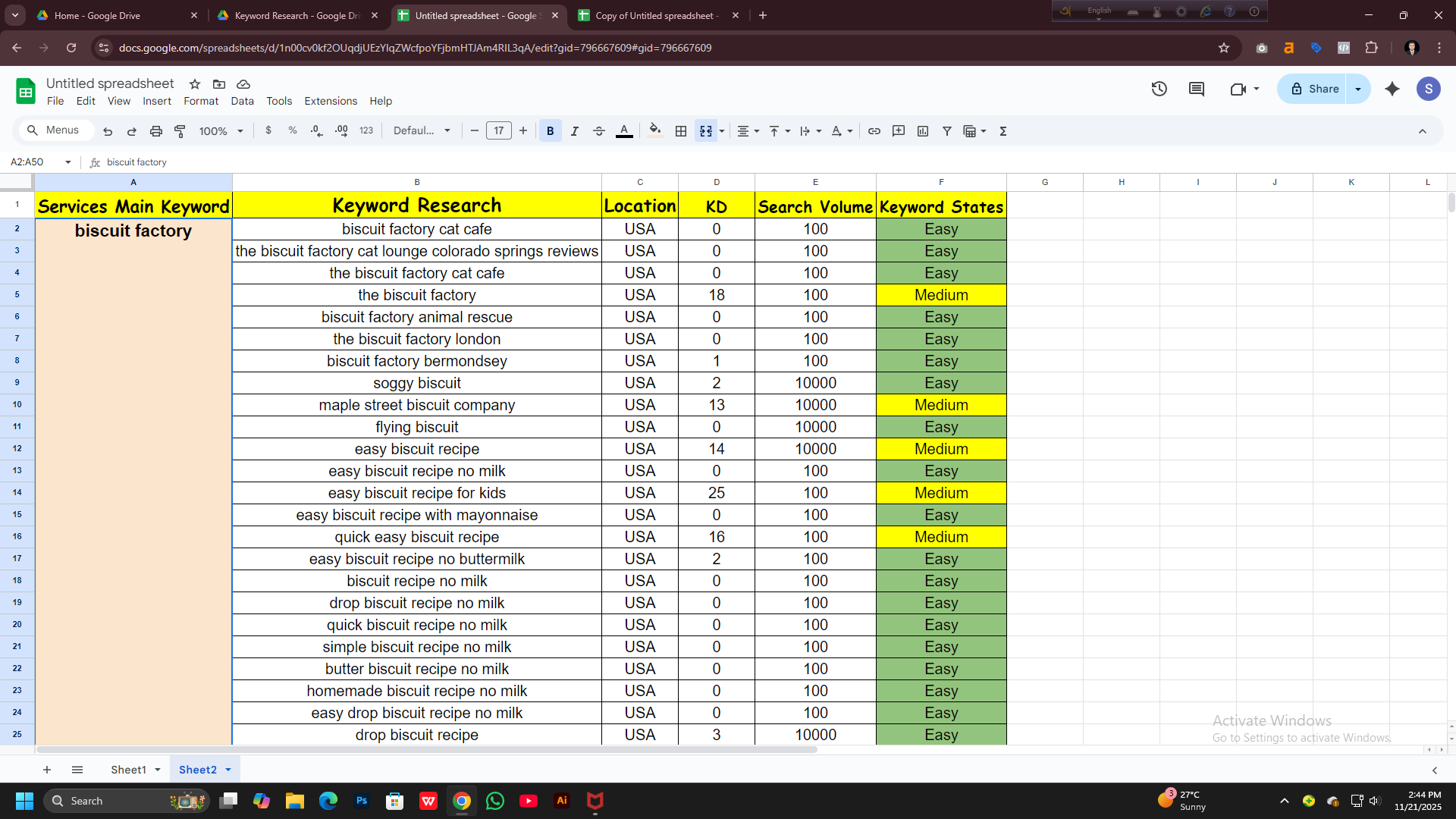Switch to Sheet1 tab
This screenshot has height=819, width=1456.
pos(128,770)
